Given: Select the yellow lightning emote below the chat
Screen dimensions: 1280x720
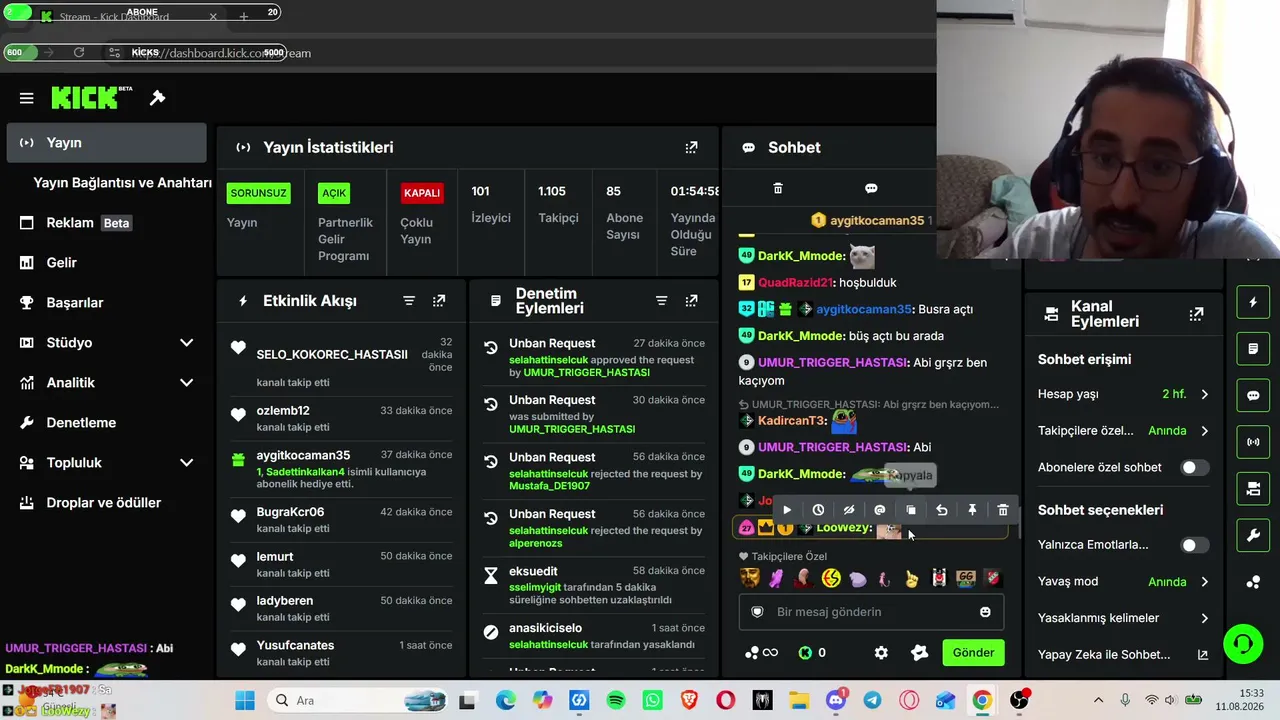Looking at the screenshot, I should pyautogui.click(x=831, y=578).
